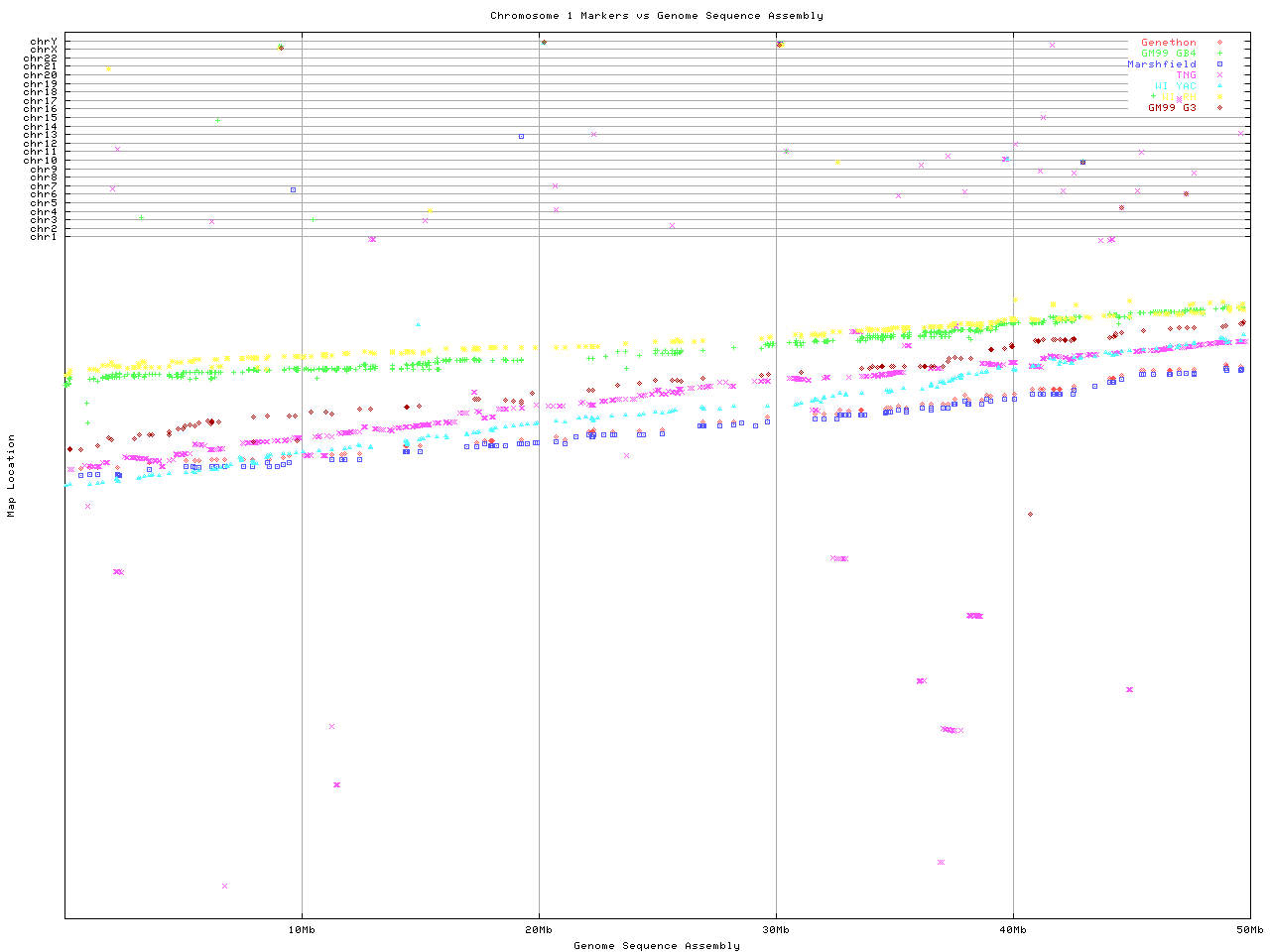Click the chart title Chromosome 1 Markers text

click(x=656, y=16)
